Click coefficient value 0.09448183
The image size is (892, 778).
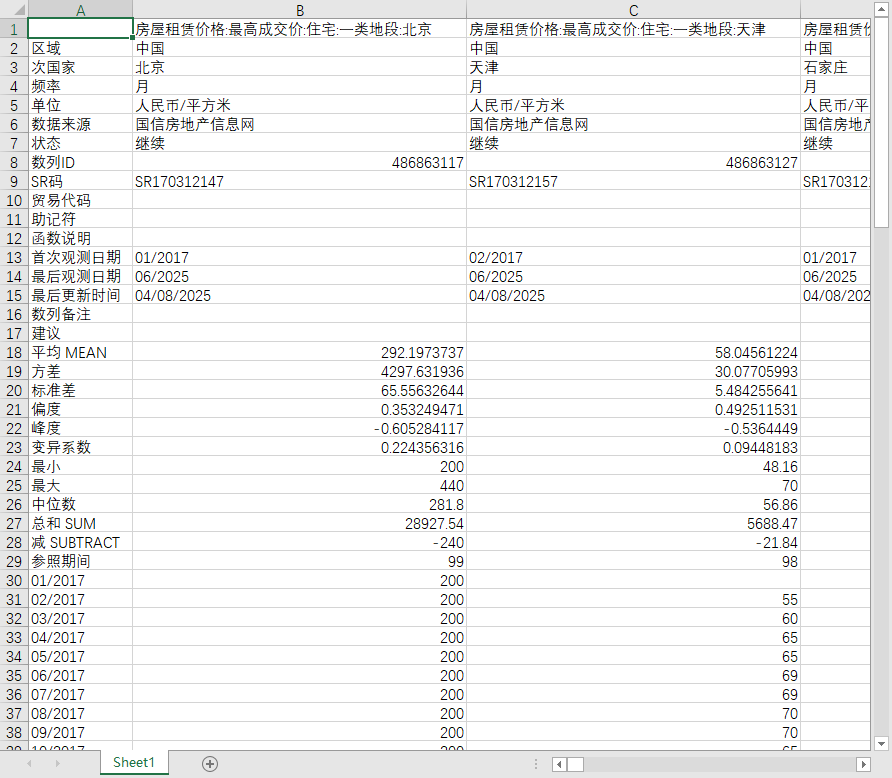click(633, 448)
